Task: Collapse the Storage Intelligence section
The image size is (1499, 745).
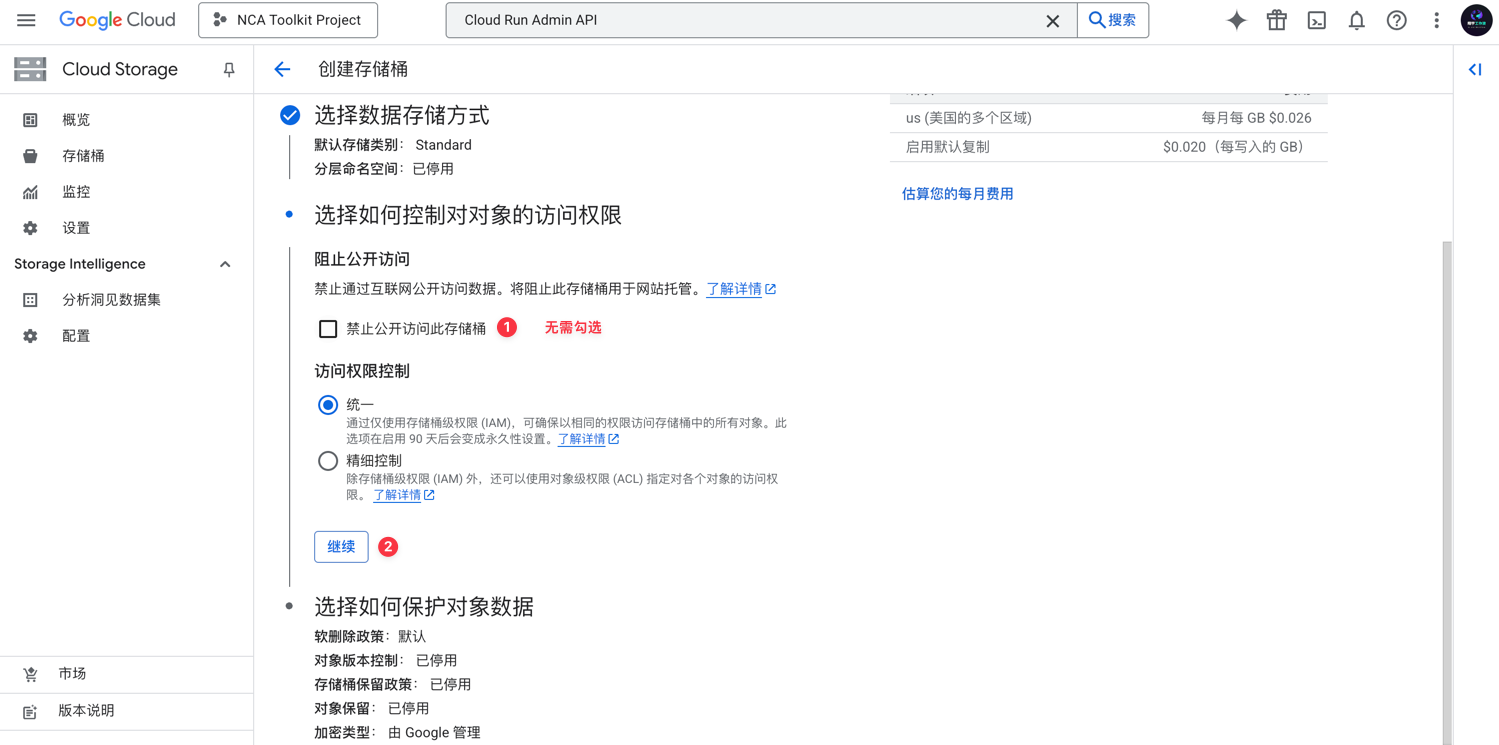Action: pyautogui.click(x=225, y=264)
